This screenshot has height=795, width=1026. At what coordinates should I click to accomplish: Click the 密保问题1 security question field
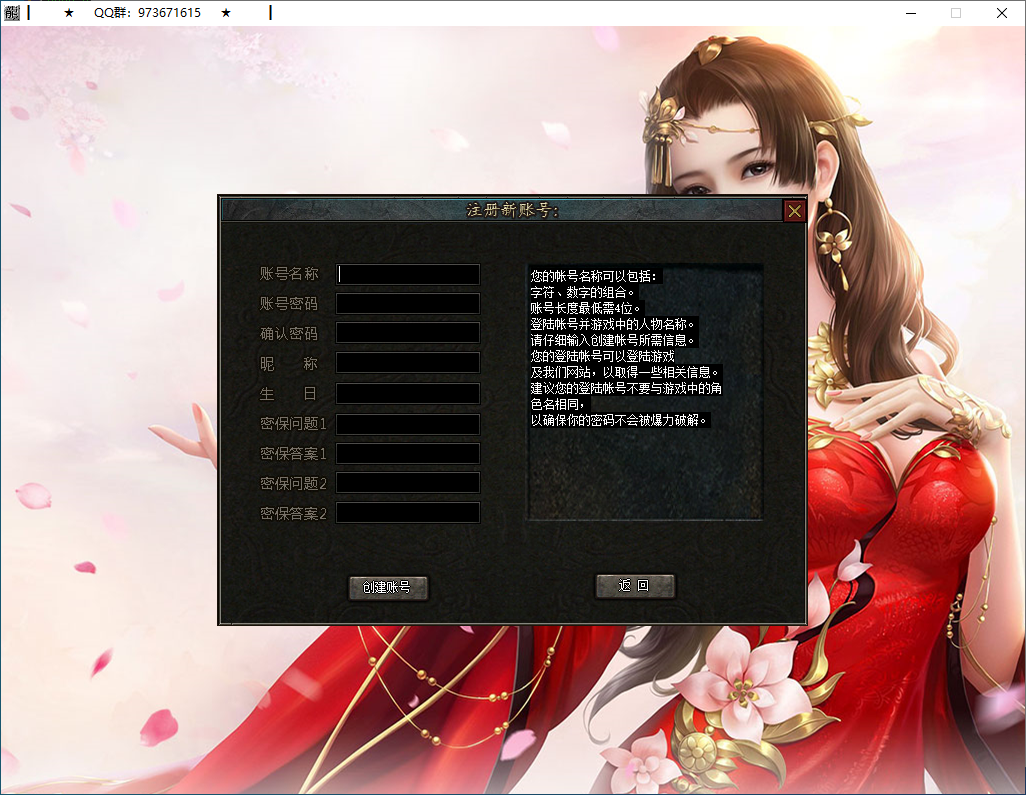407,423
